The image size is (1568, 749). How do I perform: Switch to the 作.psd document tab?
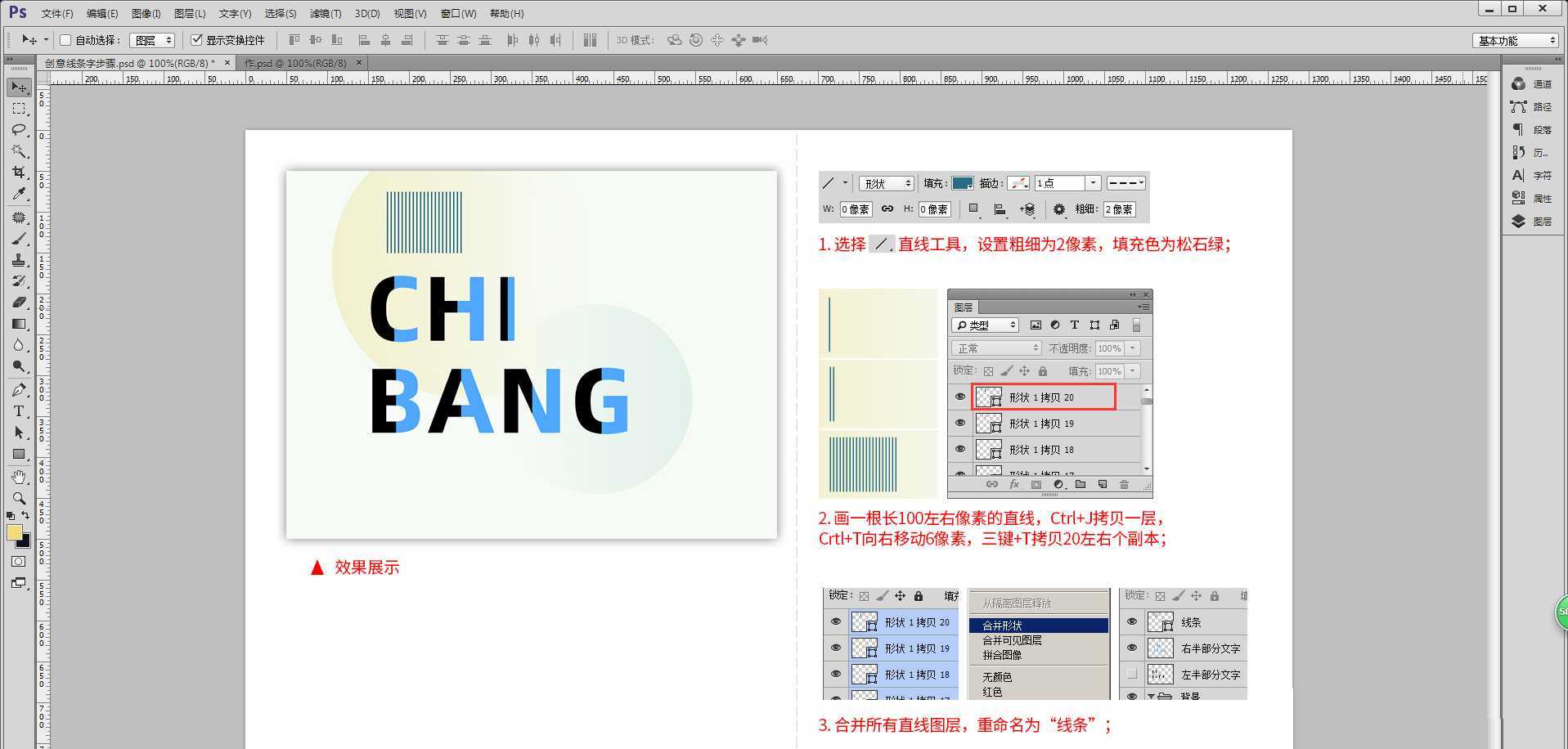pyautogui.click(x=292, y=63)
